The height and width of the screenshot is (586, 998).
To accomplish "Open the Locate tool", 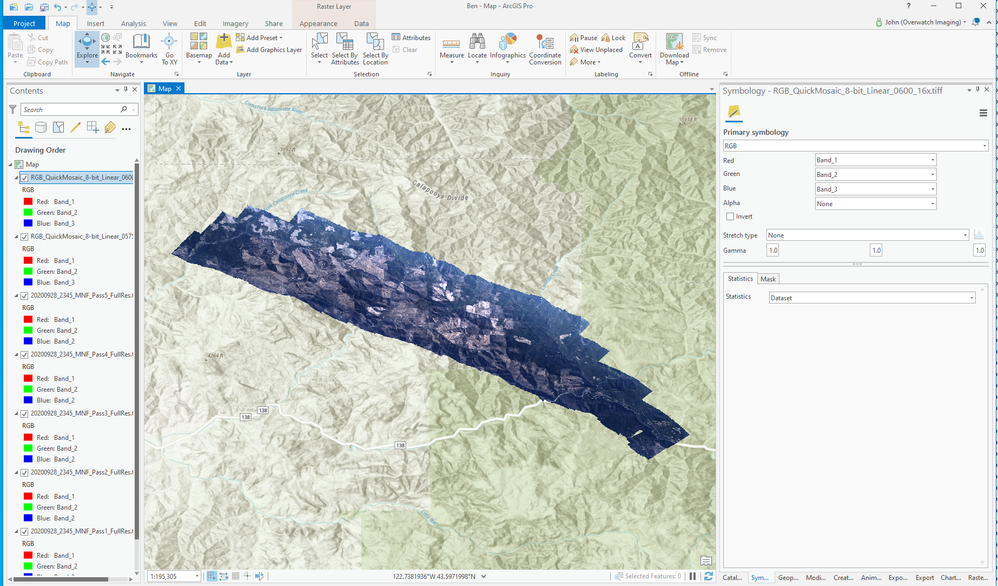I will tap(477, 48).
